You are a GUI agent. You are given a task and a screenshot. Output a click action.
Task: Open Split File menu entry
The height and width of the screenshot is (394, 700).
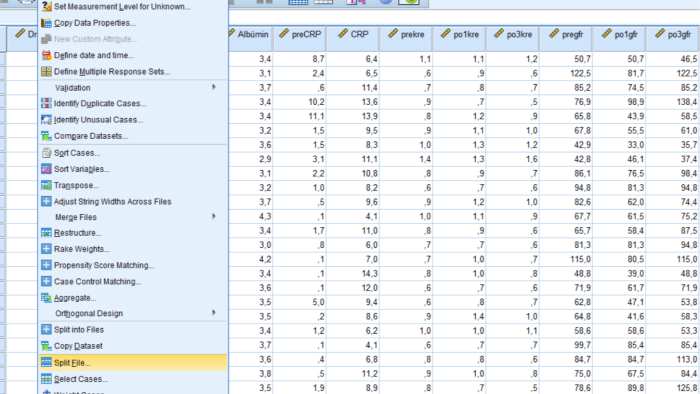133,363
